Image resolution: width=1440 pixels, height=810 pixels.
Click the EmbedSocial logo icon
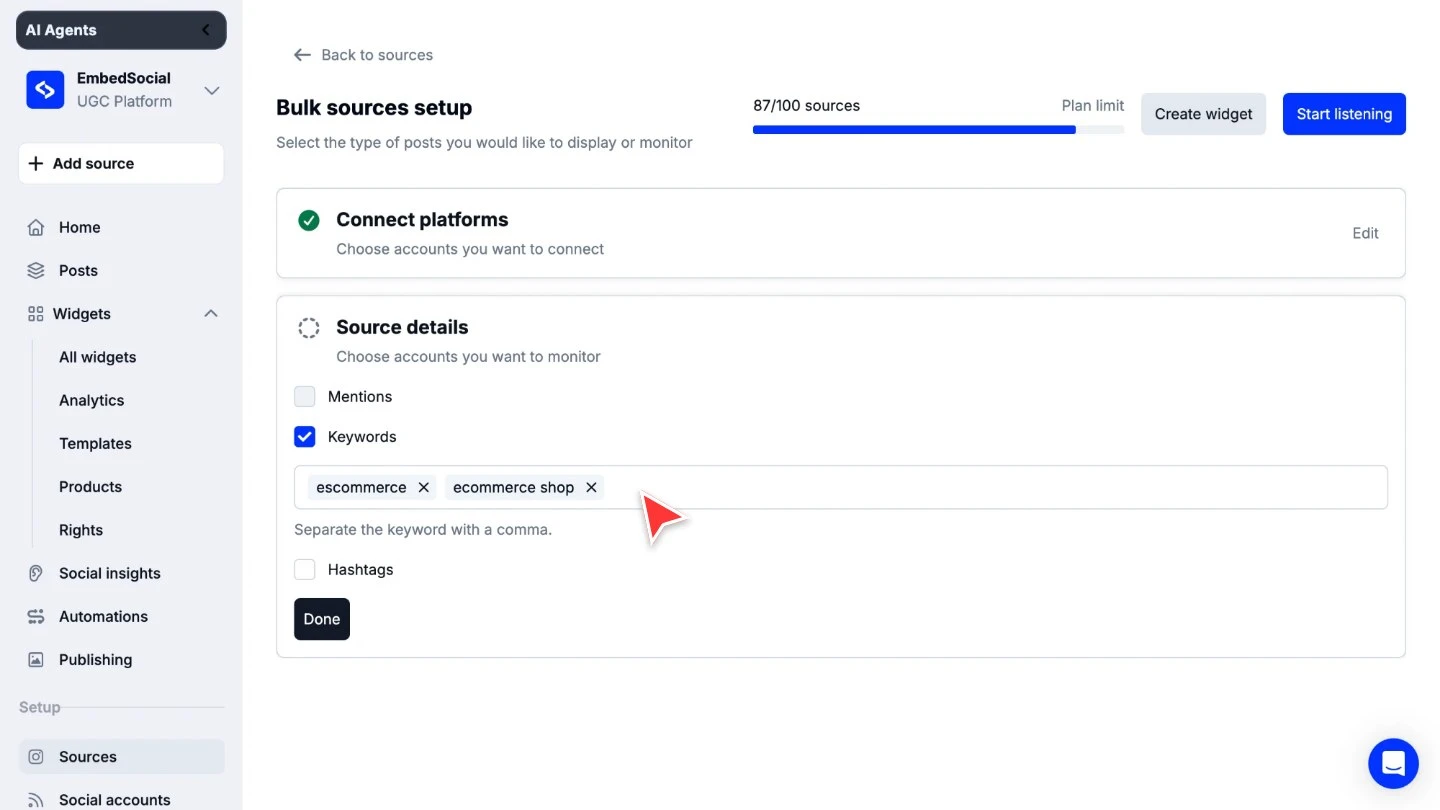pos(45,90)
